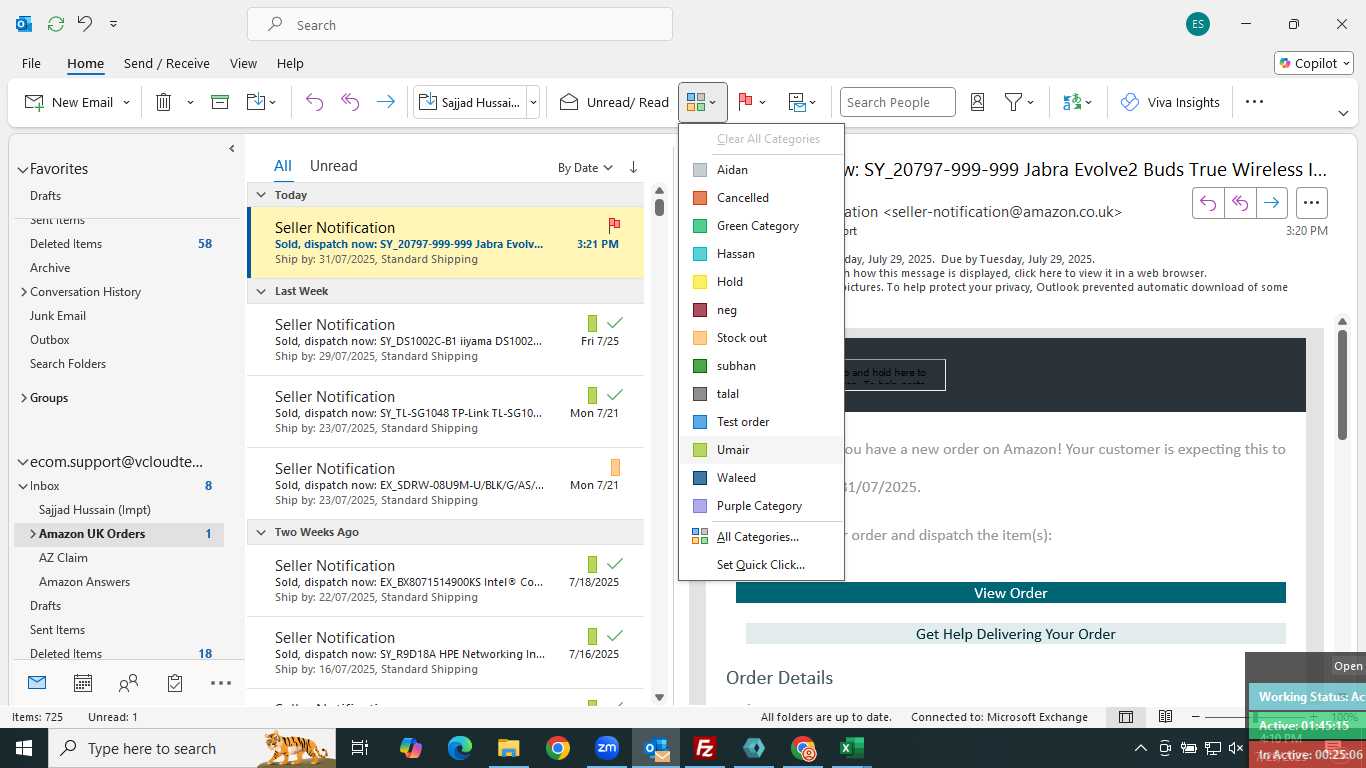1366x768 pixels.
Task: Open the ribbon More commands ellipsis
Action: tap(1254, 102)
